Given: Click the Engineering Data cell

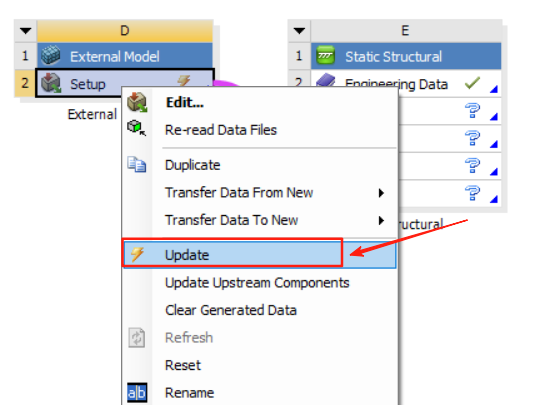Looking at the screenshot, I should pos(406,84).
